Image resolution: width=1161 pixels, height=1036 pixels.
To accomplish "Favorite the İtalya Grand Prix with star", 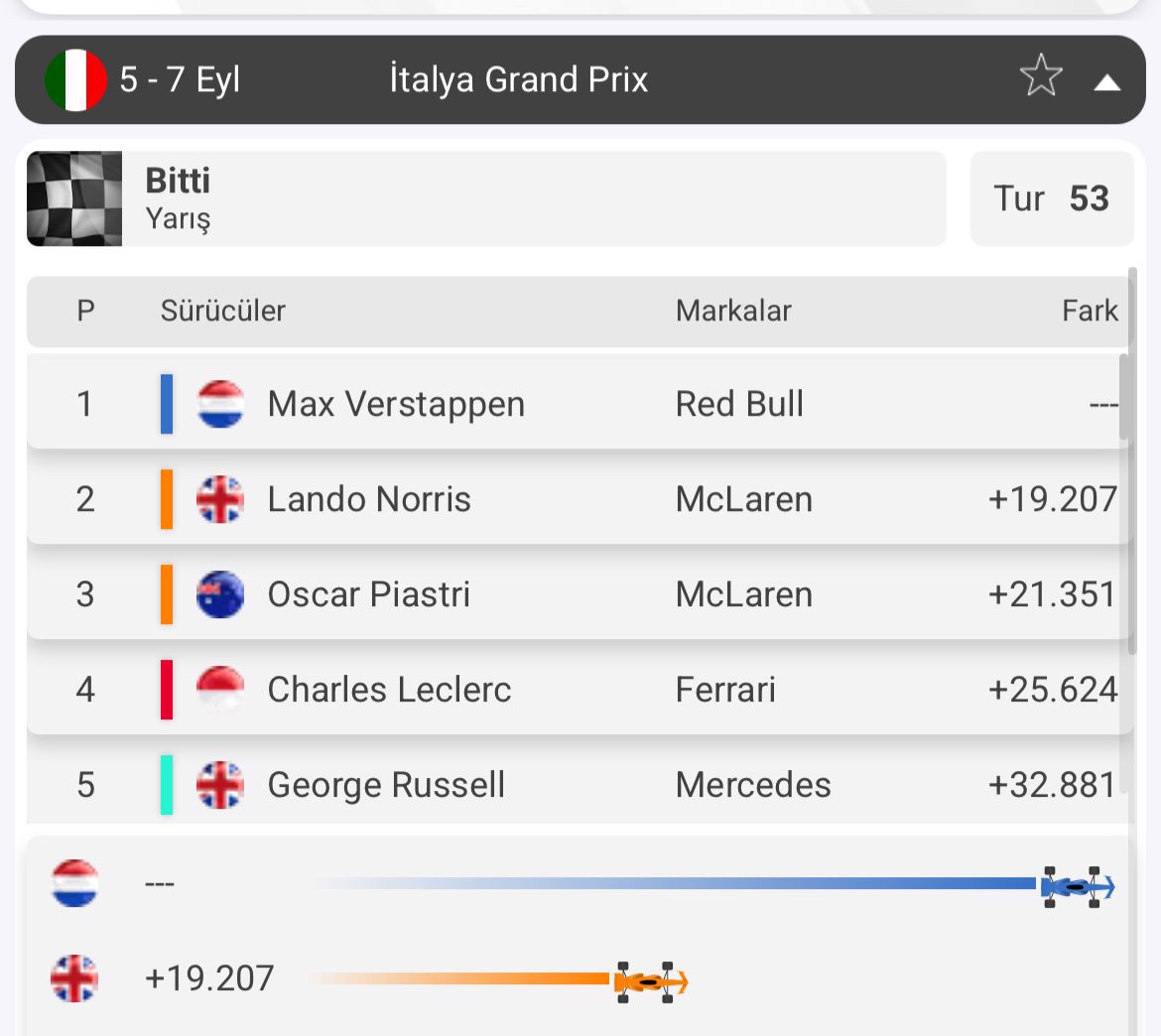I will click(1041, 74).
